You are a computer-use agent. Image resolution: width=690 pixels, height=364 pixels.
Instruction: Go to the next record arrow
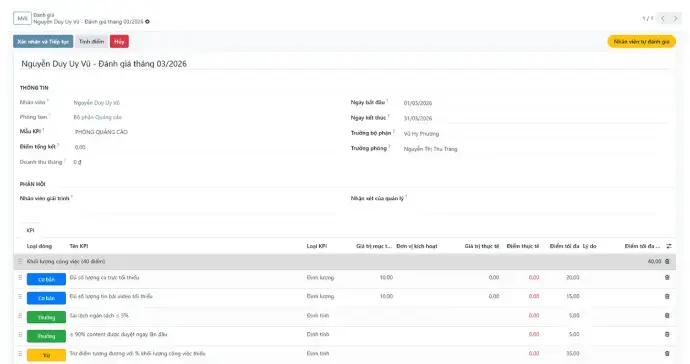click(675, 18)
